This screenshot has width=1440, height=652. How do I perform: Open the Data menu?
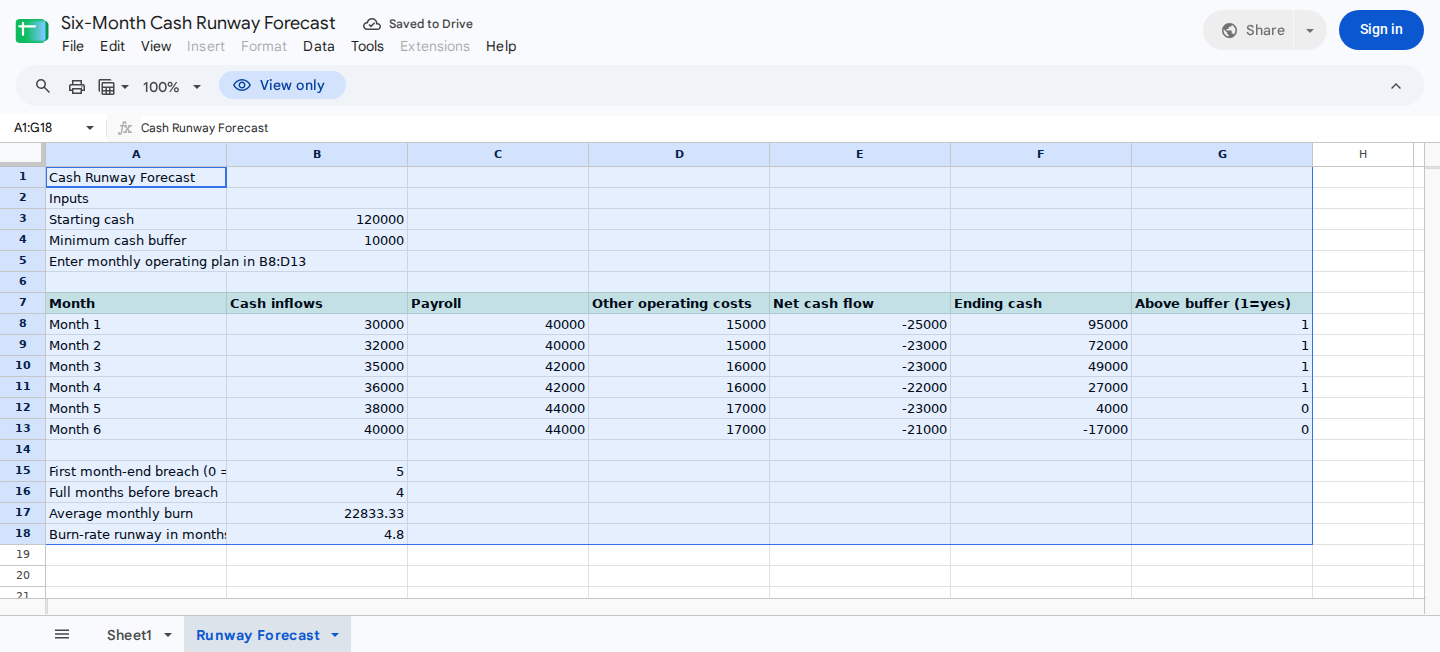(x=319, y=46)
